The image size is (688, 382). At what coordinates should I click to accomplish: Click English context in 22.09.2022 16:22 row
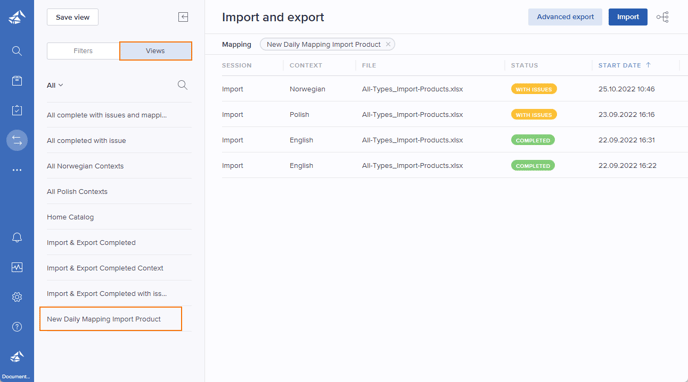[301, 165]
